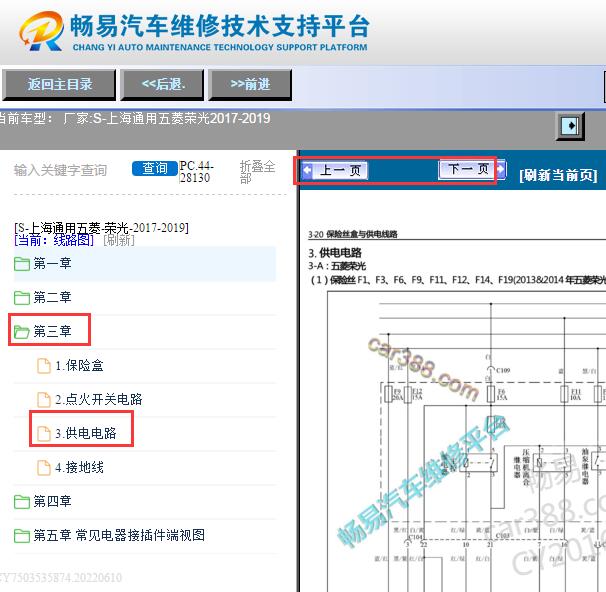
Task: Click folder icon of 第一章
Action: (x=22, y=264)
